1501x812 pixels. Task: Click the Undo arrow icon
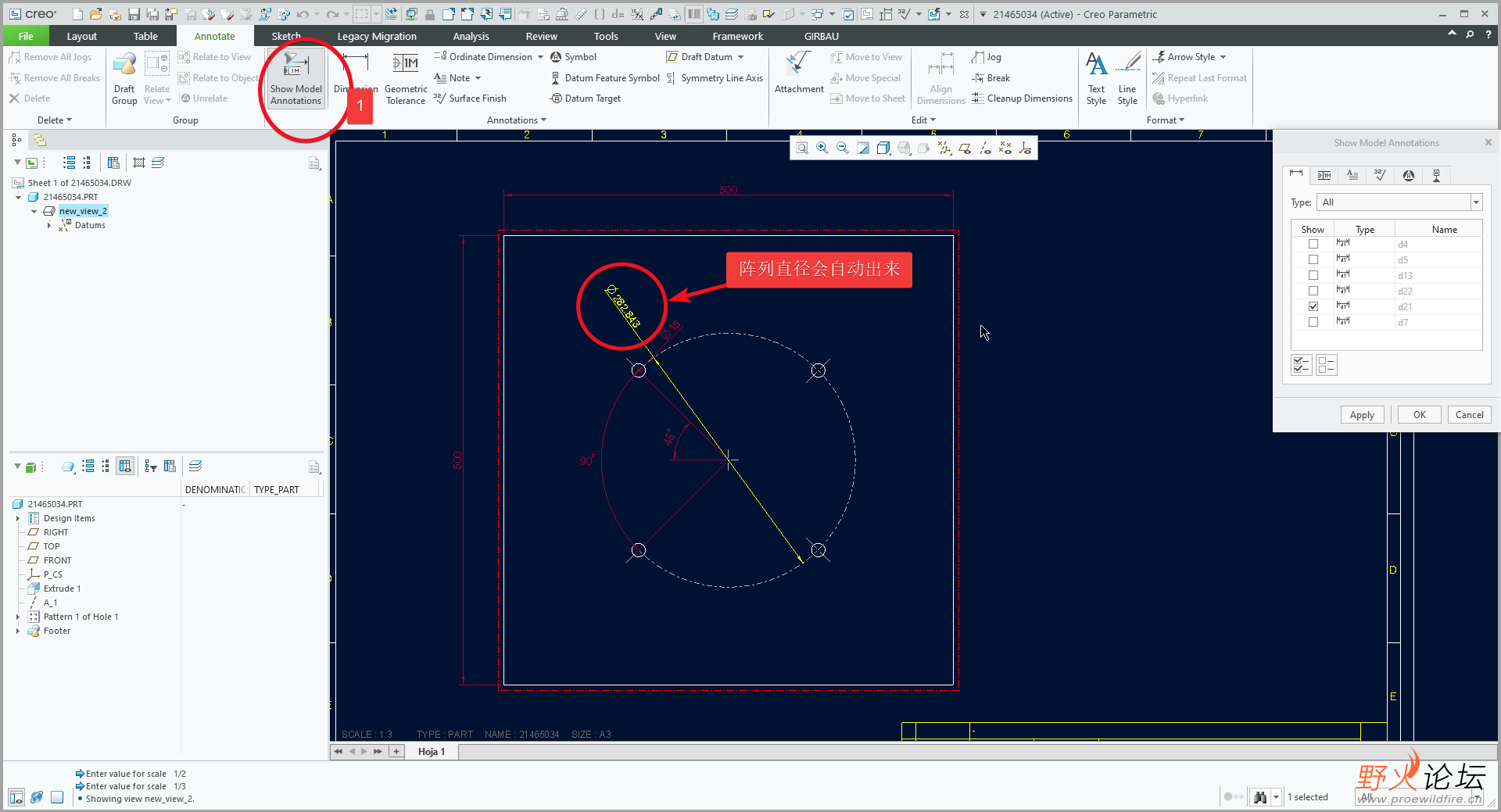click(303, 14)
